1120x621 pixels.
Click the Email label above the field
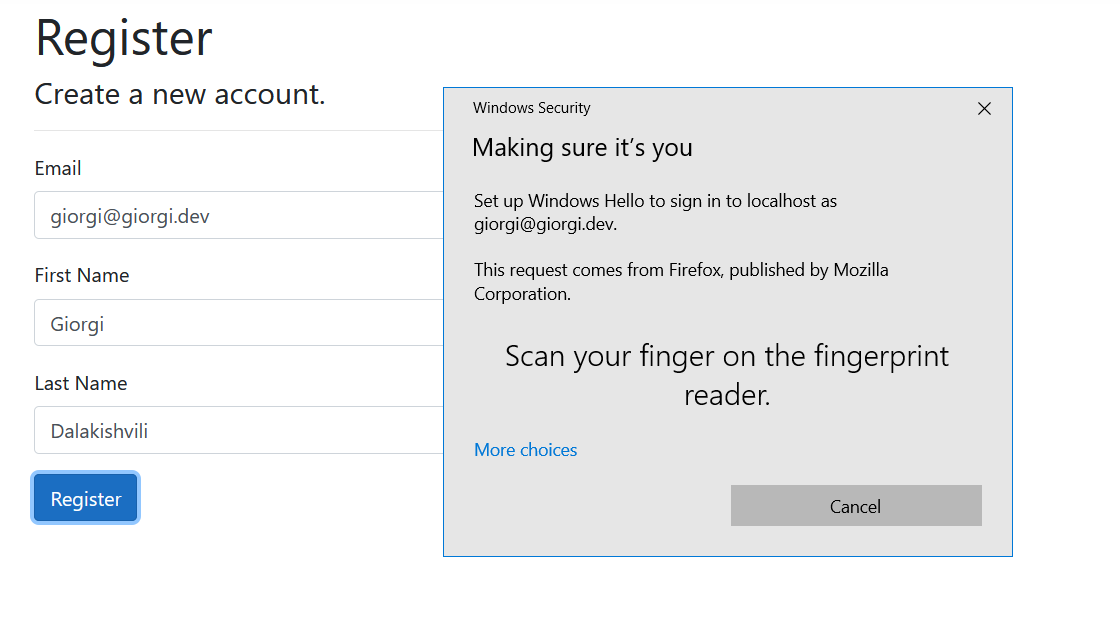coord(58,168)
